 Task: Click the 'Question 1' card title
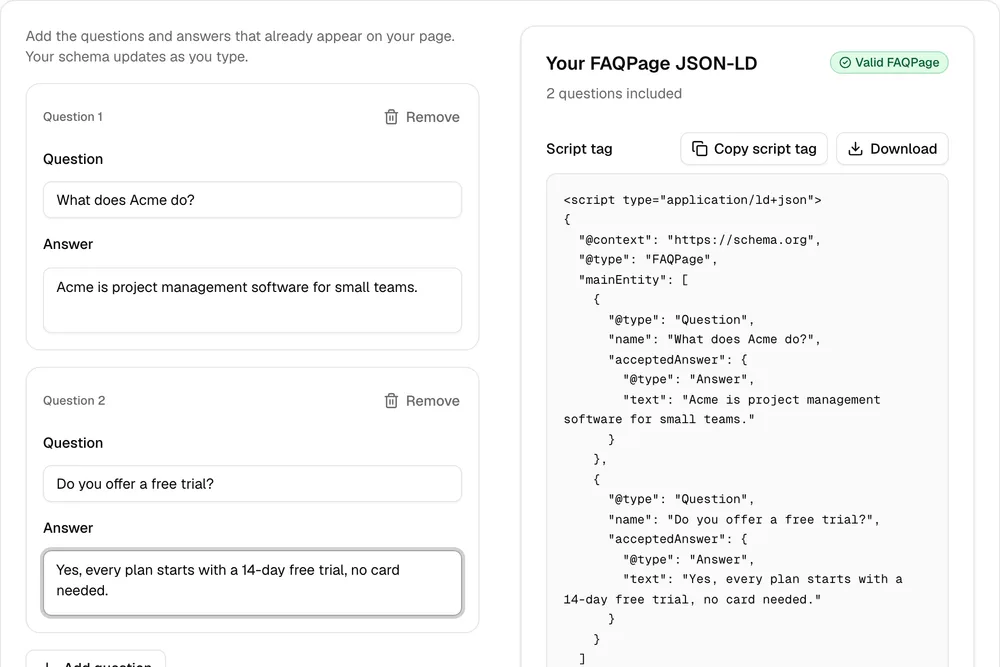[73, 117]
